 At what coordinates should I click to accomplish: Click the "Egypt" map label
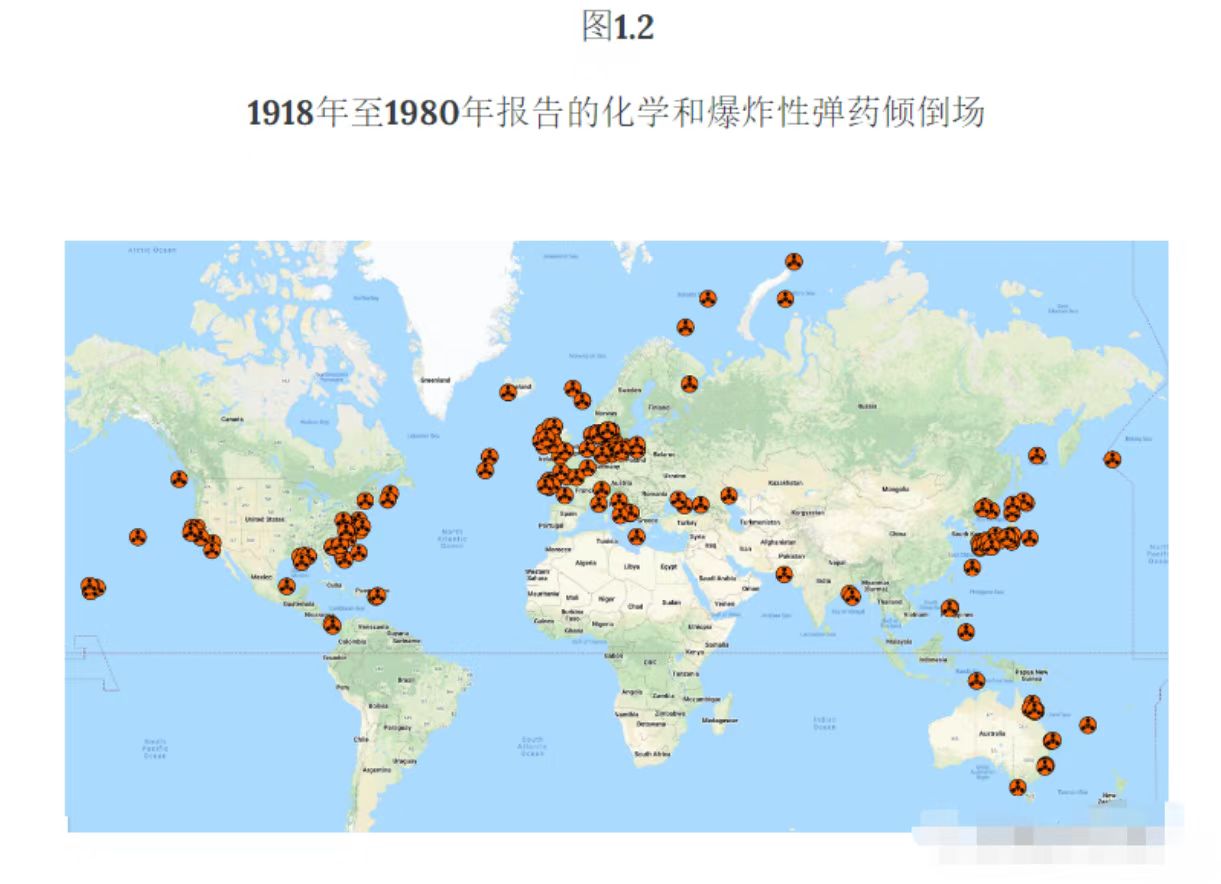[668, 567]
